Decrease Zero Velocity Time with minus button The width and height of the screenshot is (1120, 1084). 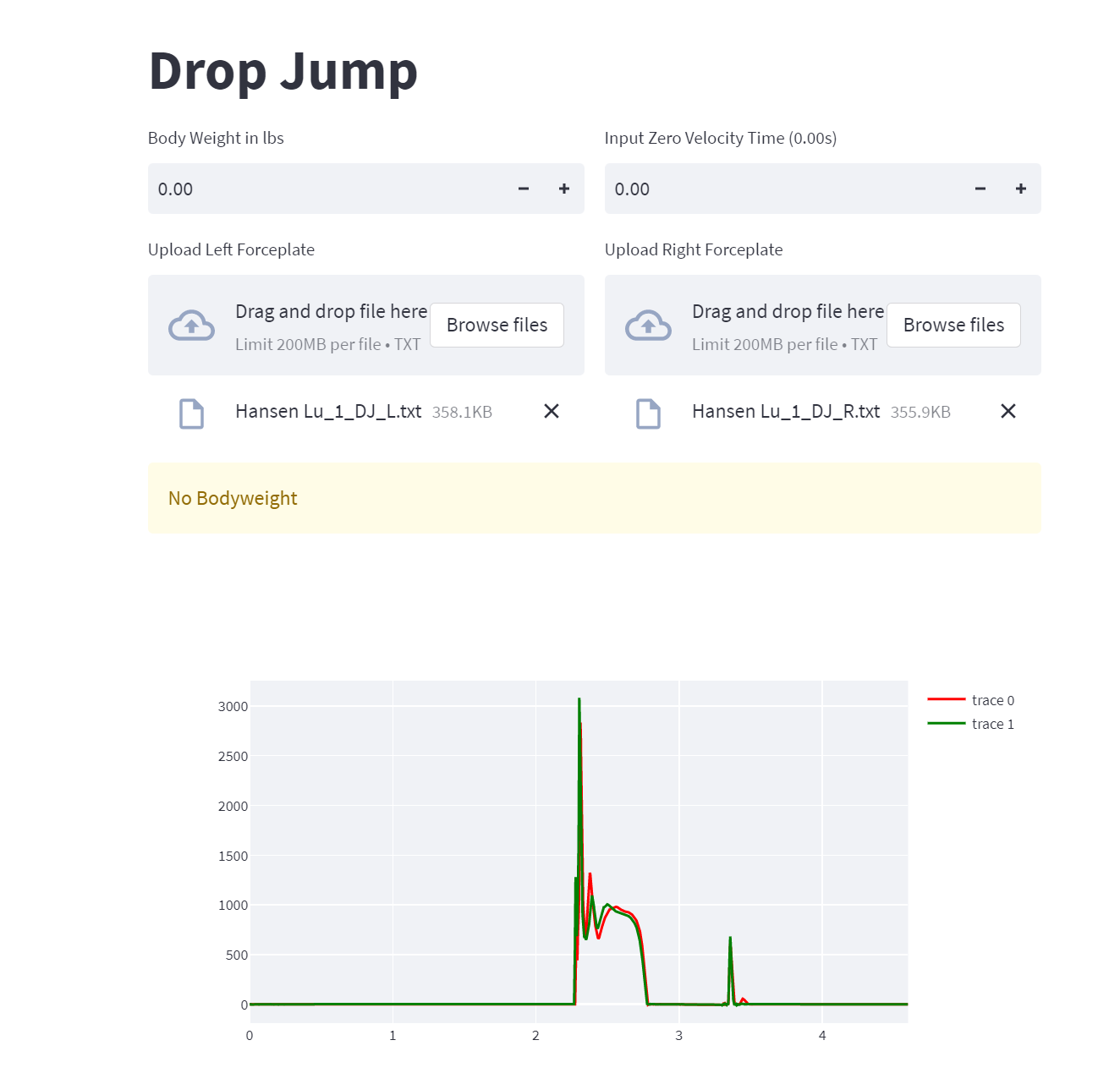tap(980, 189)
